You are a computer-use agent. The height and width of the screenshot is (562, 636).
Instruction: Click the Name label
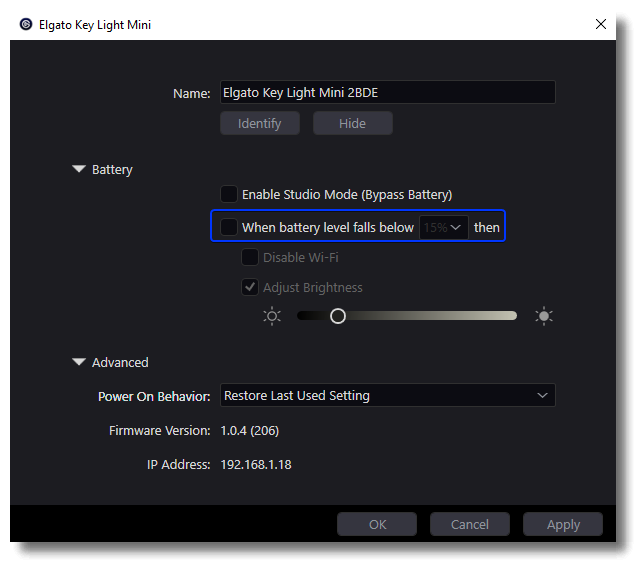click(191, 94)
